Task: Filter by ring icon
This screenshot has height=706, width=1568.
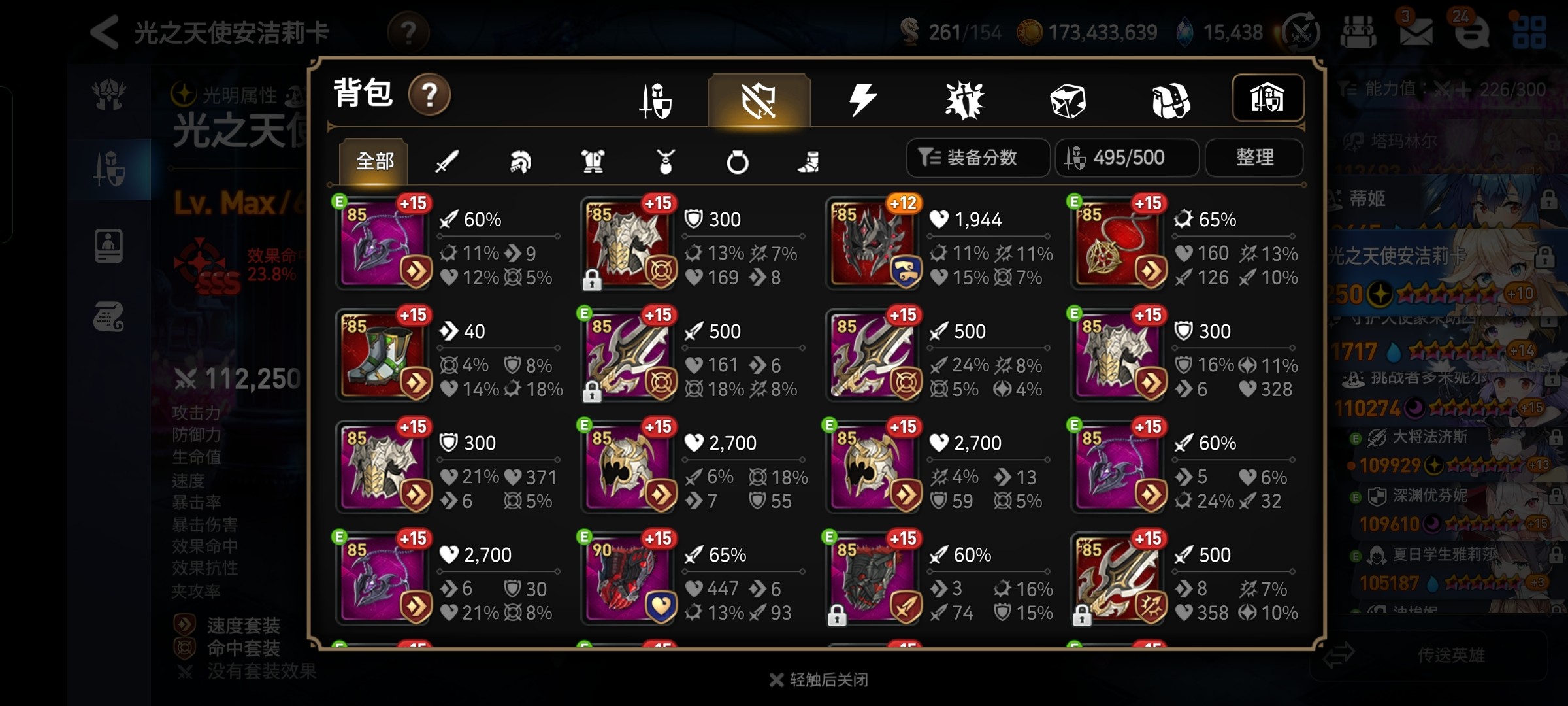Action: 738,161
